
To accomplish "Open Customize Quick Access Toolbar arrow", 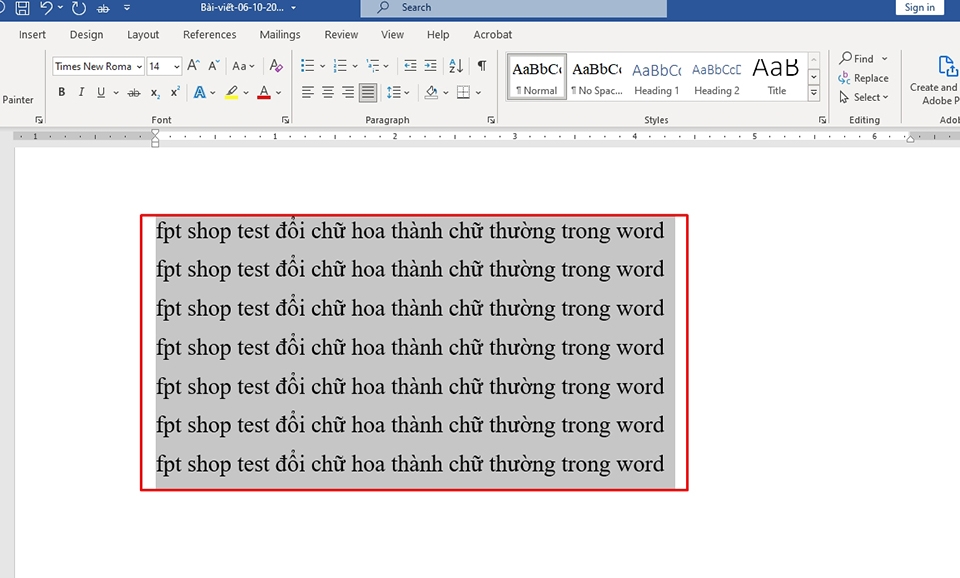I will tap(127, 8).
